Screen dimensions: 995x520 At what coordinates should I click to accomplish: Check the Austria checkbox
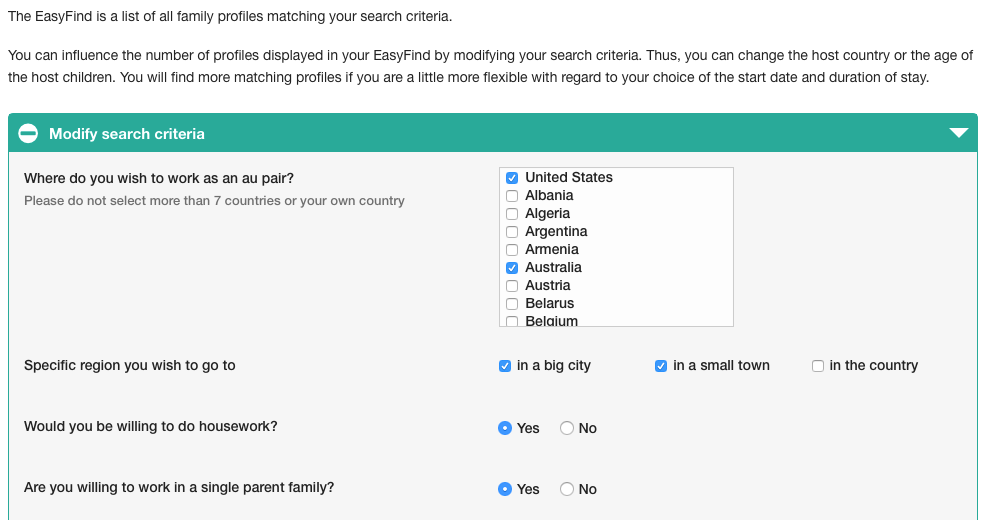pos(512,286)
